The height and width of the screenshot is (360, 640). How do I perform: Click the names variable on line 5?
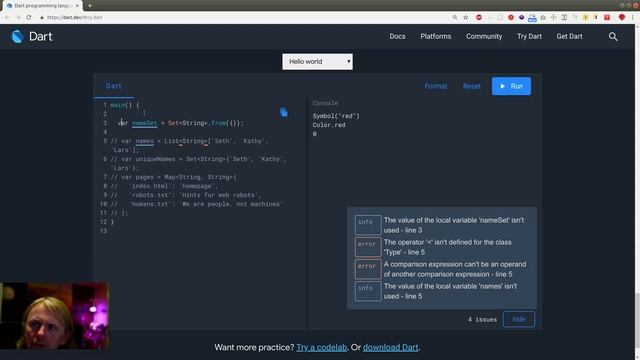[144, 141]
